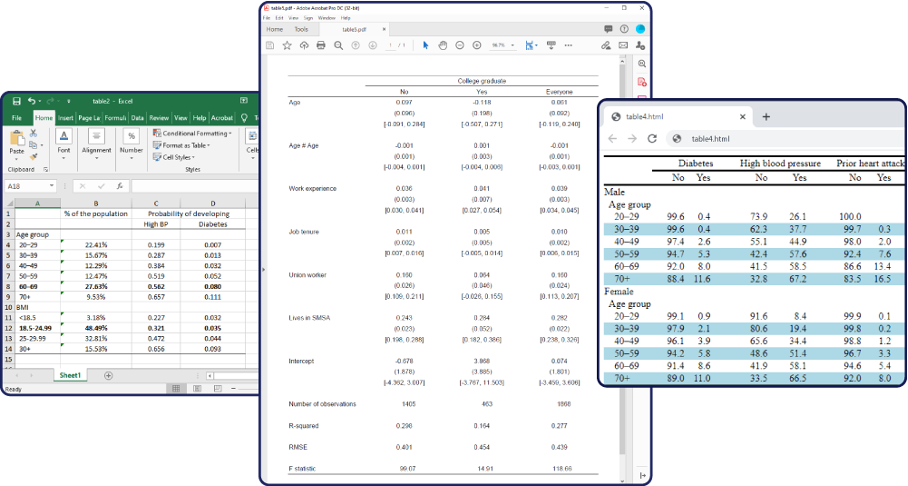908x486 pixels.
Task: Click the insert function fx button
Action: pos(118,186)
